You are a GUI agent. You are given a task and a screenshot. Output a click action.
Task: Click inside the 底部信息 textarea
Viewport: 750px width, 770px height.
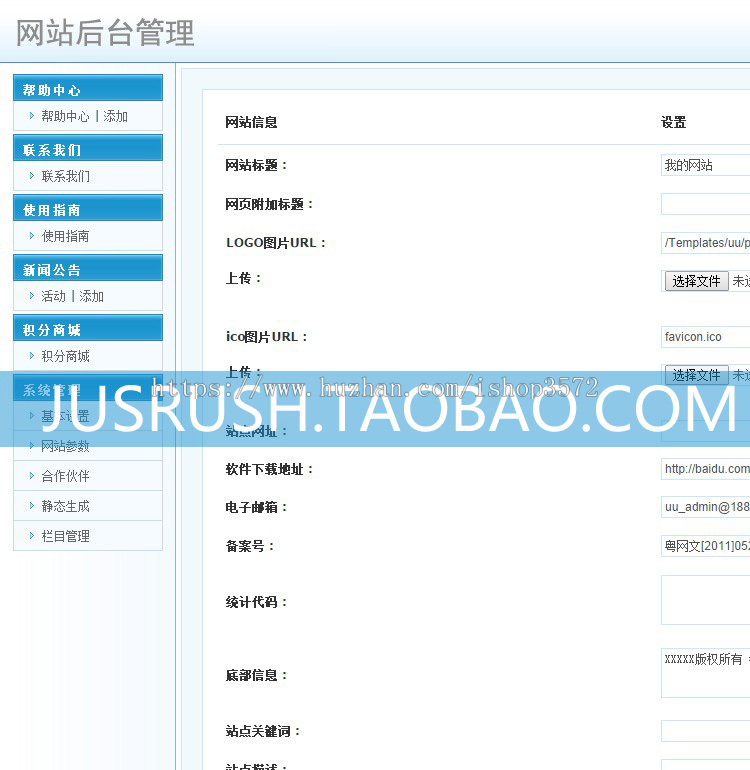coord(705,673)
